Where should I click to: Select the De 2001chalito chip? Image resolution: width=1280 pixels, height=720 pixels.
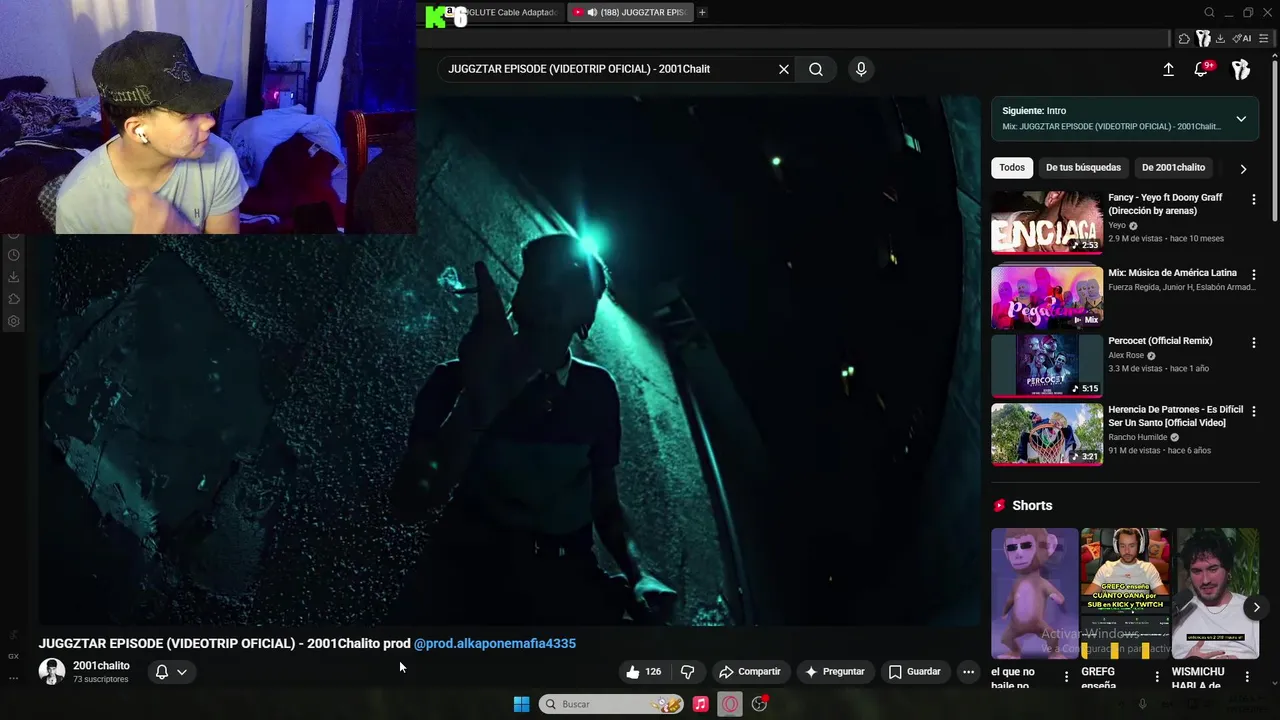pos(1173,167)
